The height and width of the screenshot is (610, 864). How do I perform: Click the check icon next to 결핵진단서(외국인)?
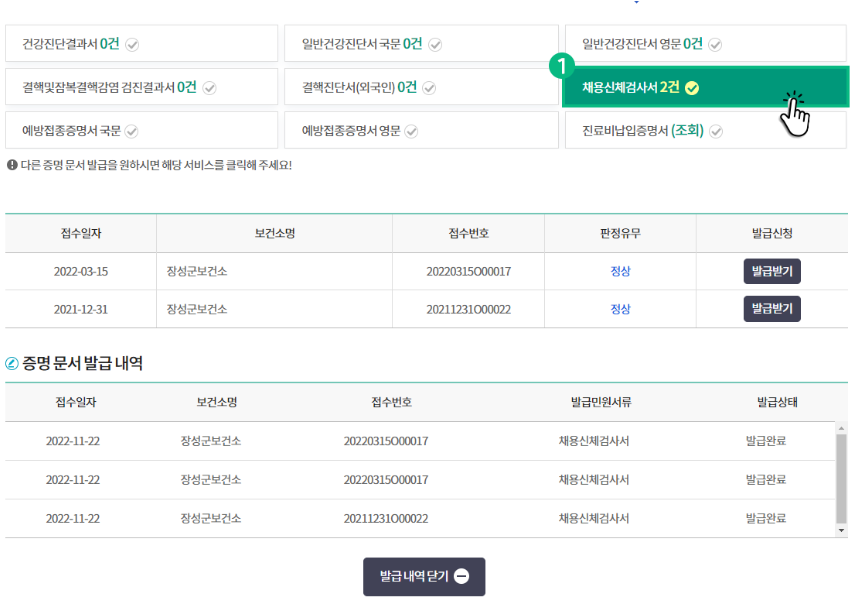point(428,86)
